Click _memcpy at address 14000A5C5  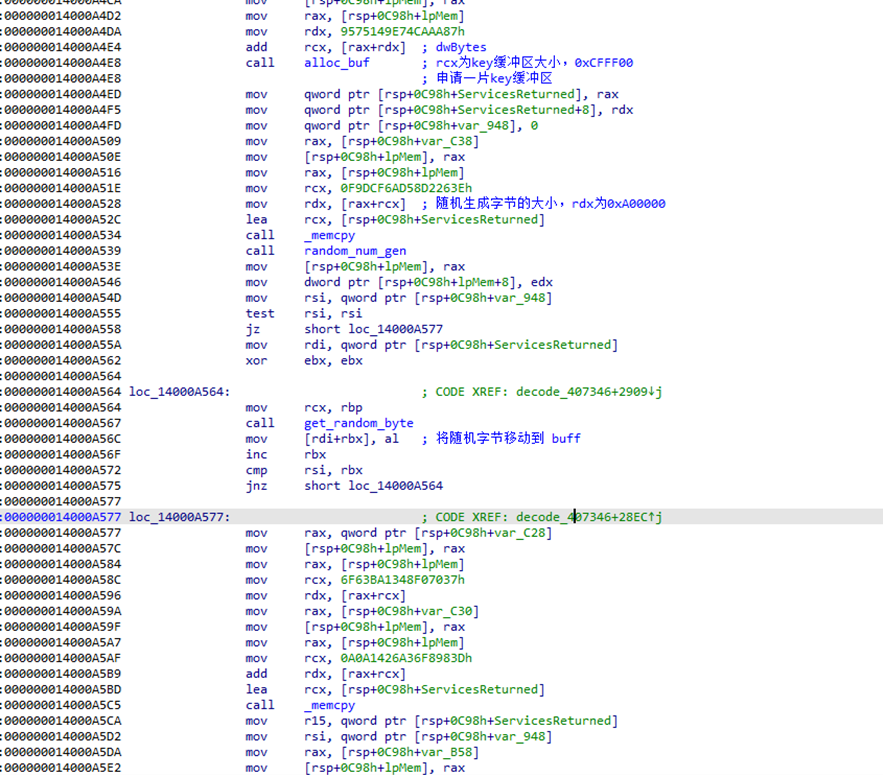(x=330, y=705)
